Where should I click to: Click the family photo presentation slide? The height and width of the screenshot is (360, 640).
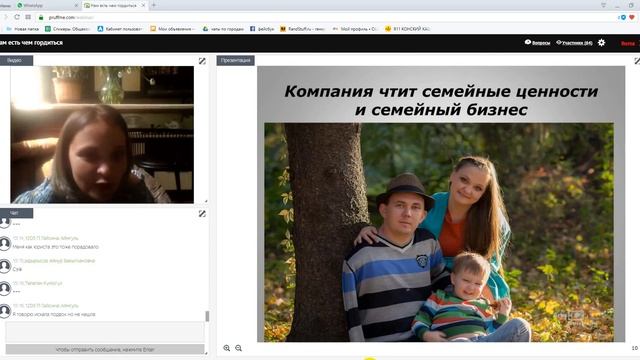coord(441,204)
